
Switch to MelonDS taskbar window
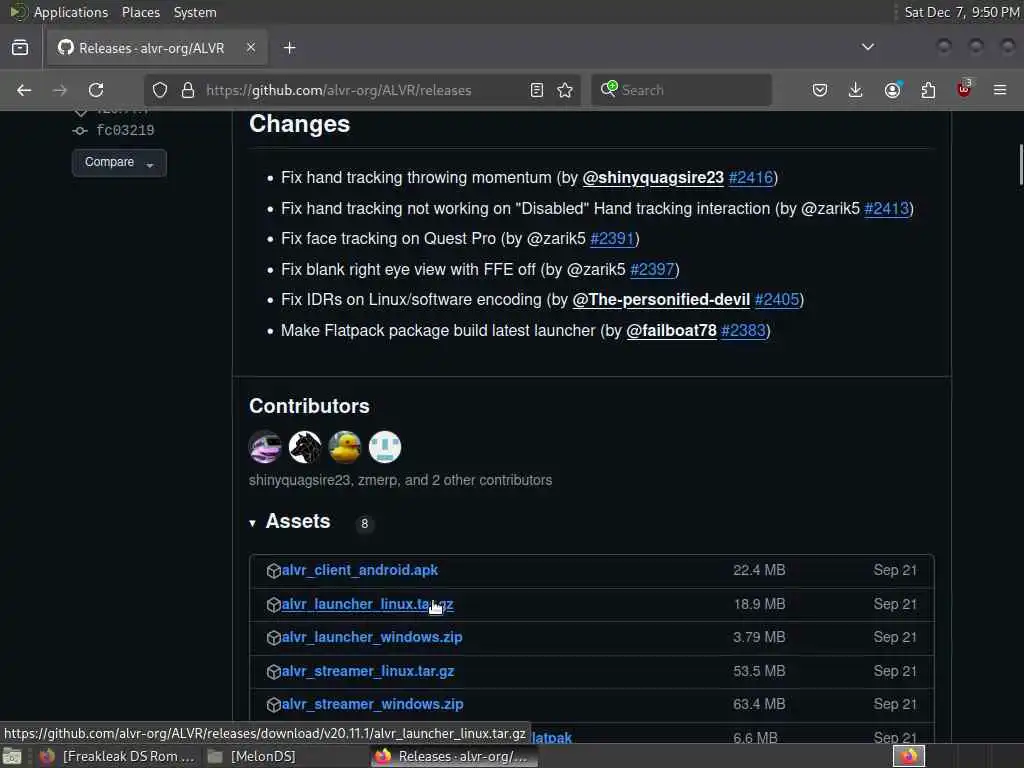252,756
